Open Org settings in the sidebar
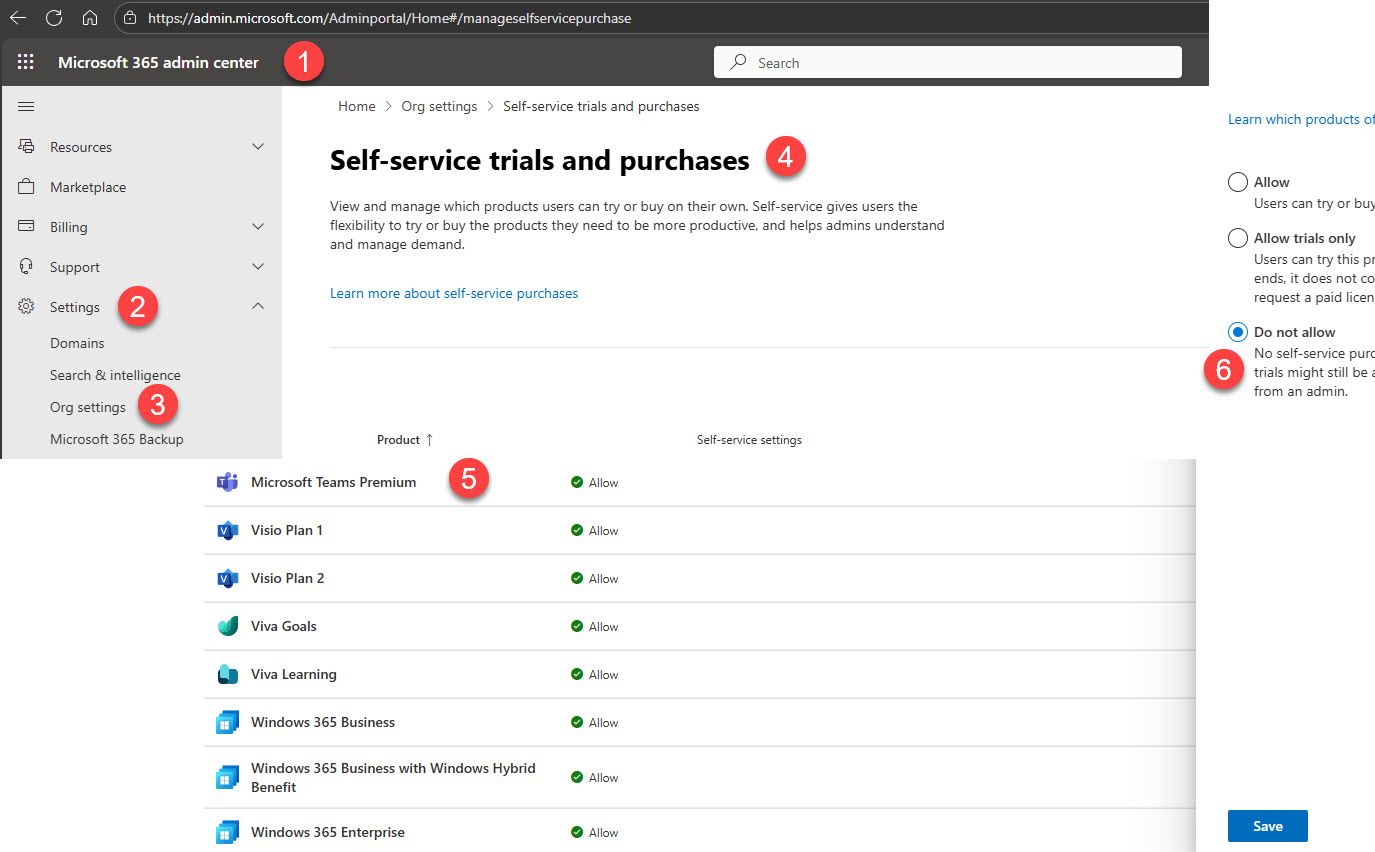 [88, 407]
